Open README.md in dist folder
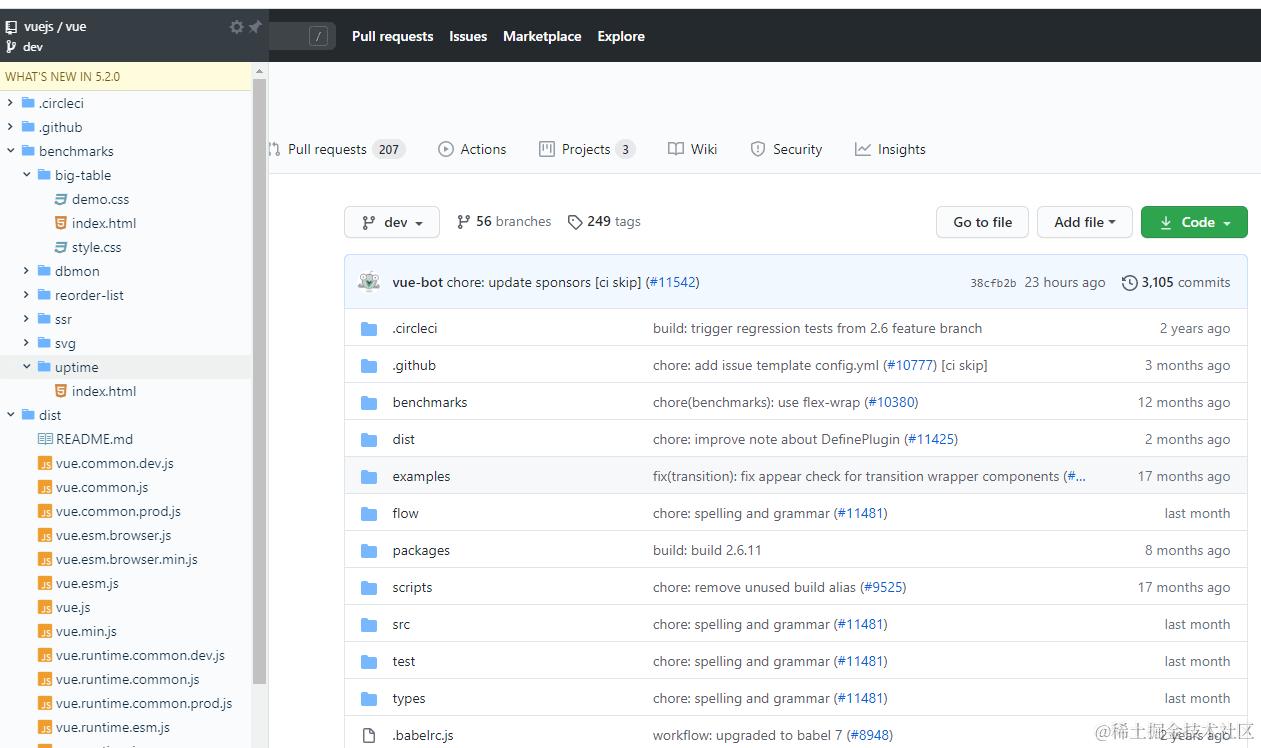The width and height of the screenshot is (1261, 748). point(94,439)
